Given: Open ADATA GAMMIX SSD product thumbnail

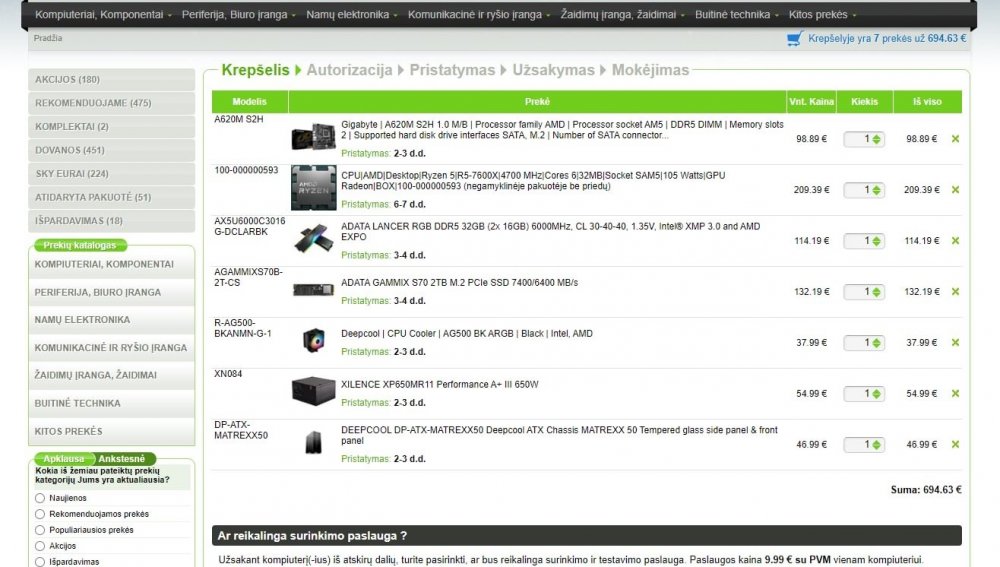Looking at the screenshot, I should coord(313,290).
